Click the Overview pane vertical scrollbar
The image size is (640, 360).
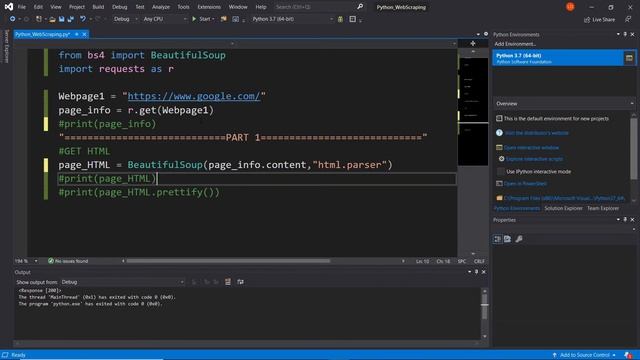pos(633,149)
